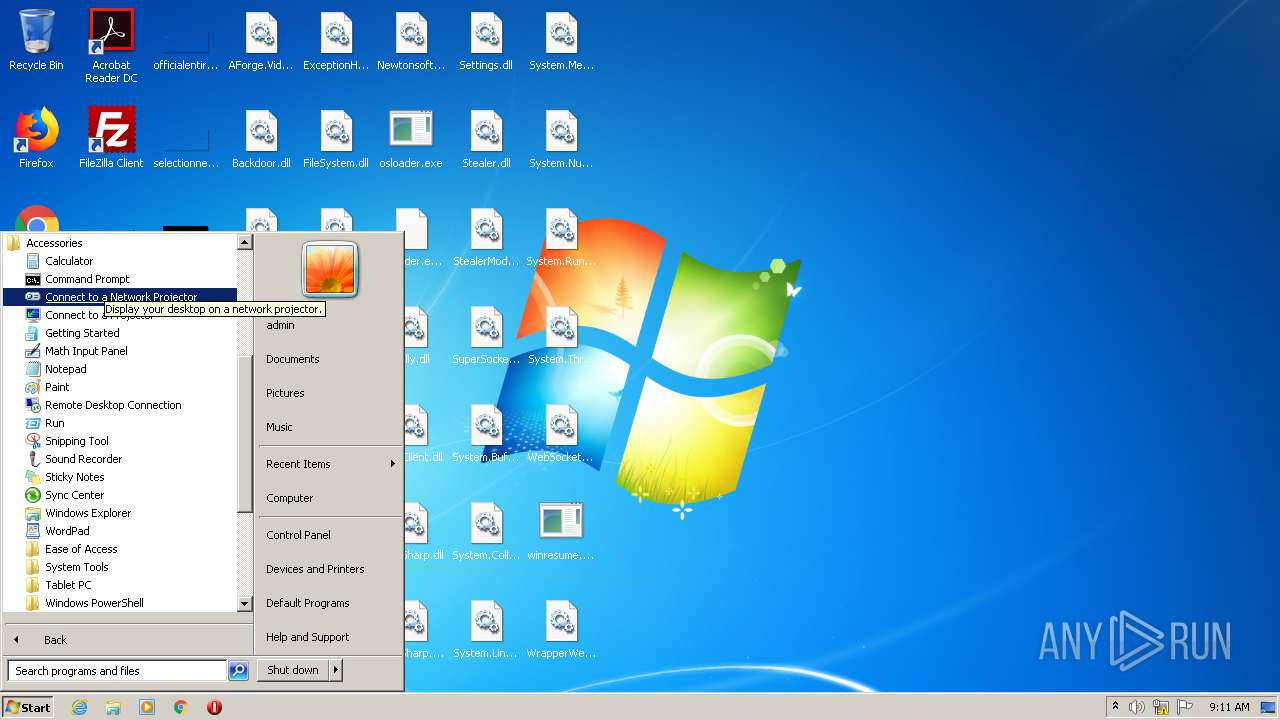1280x720 pixels.
Task: Select the Stealer.dll file icon
Action: coord(486,139)
